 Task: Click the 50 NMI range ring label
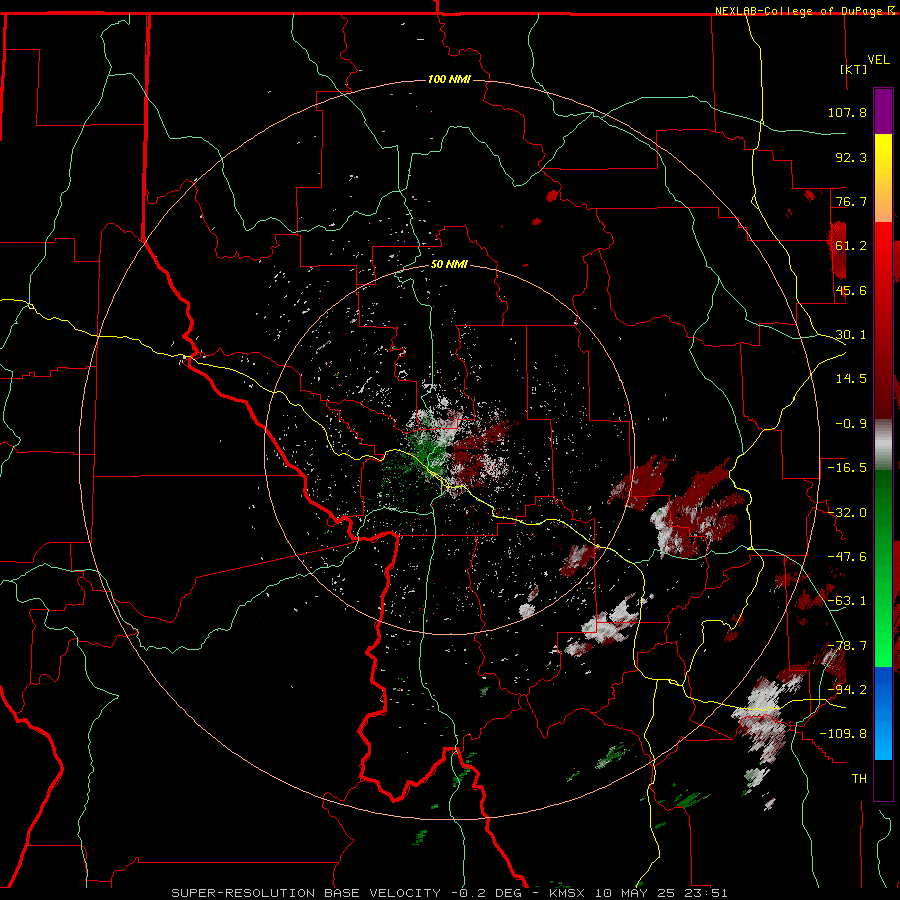click(449, 265)
